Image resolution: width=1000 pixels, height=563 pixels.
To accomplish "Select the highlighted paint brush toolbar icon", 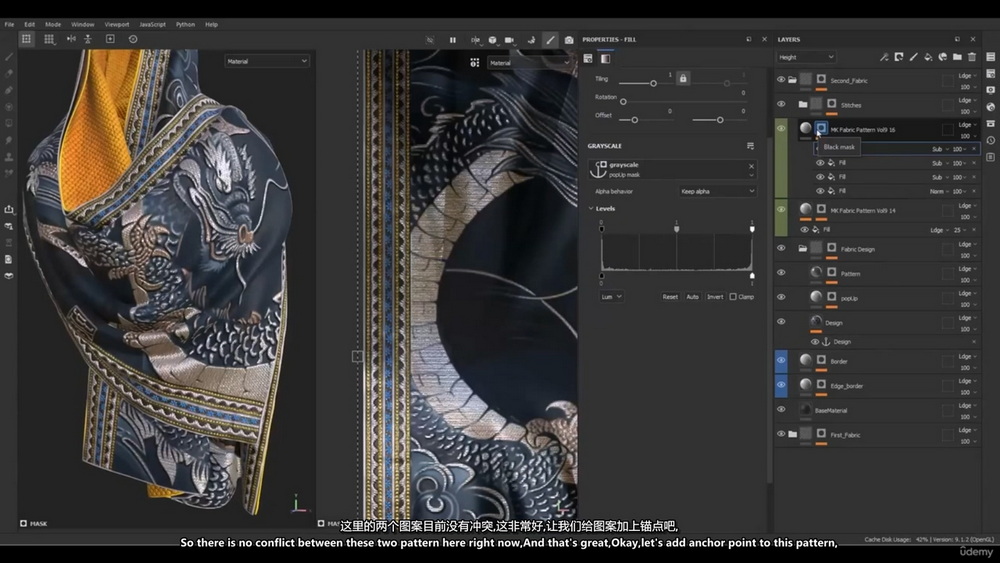I will (550, 40).
